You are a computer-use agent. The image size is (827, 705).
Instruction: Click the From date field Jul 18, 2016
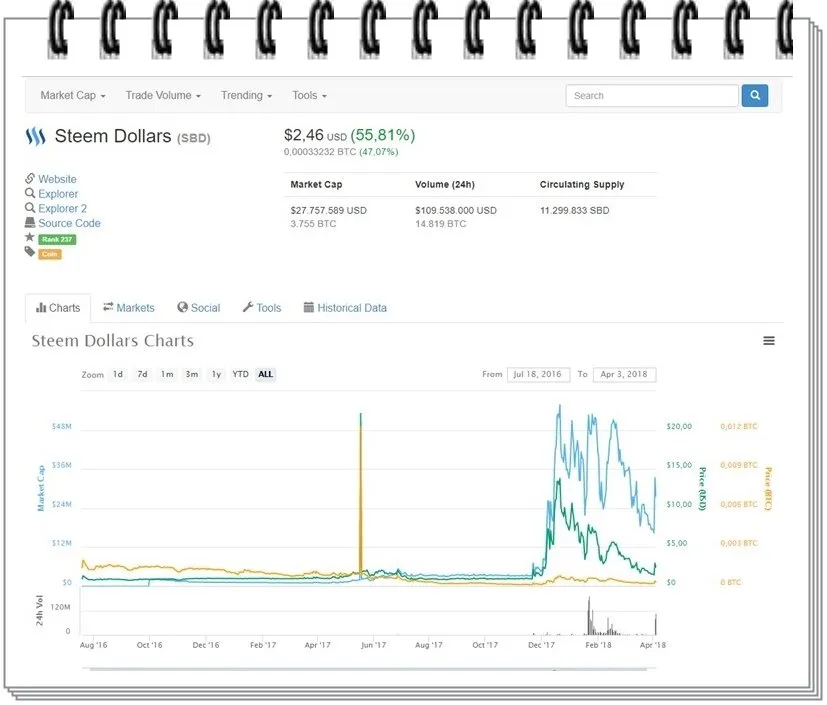pos(538,374)
